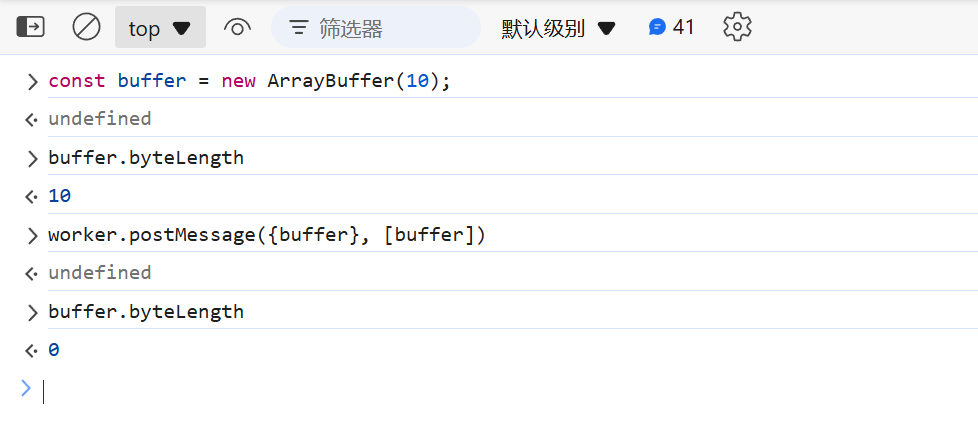Open the console settings gear
978x435 pixels.
(737, 27)
